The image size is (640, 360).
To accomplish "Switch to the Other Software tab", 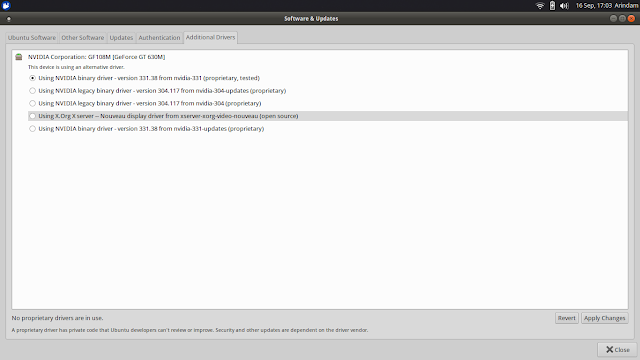I will [x=83, y=38].
